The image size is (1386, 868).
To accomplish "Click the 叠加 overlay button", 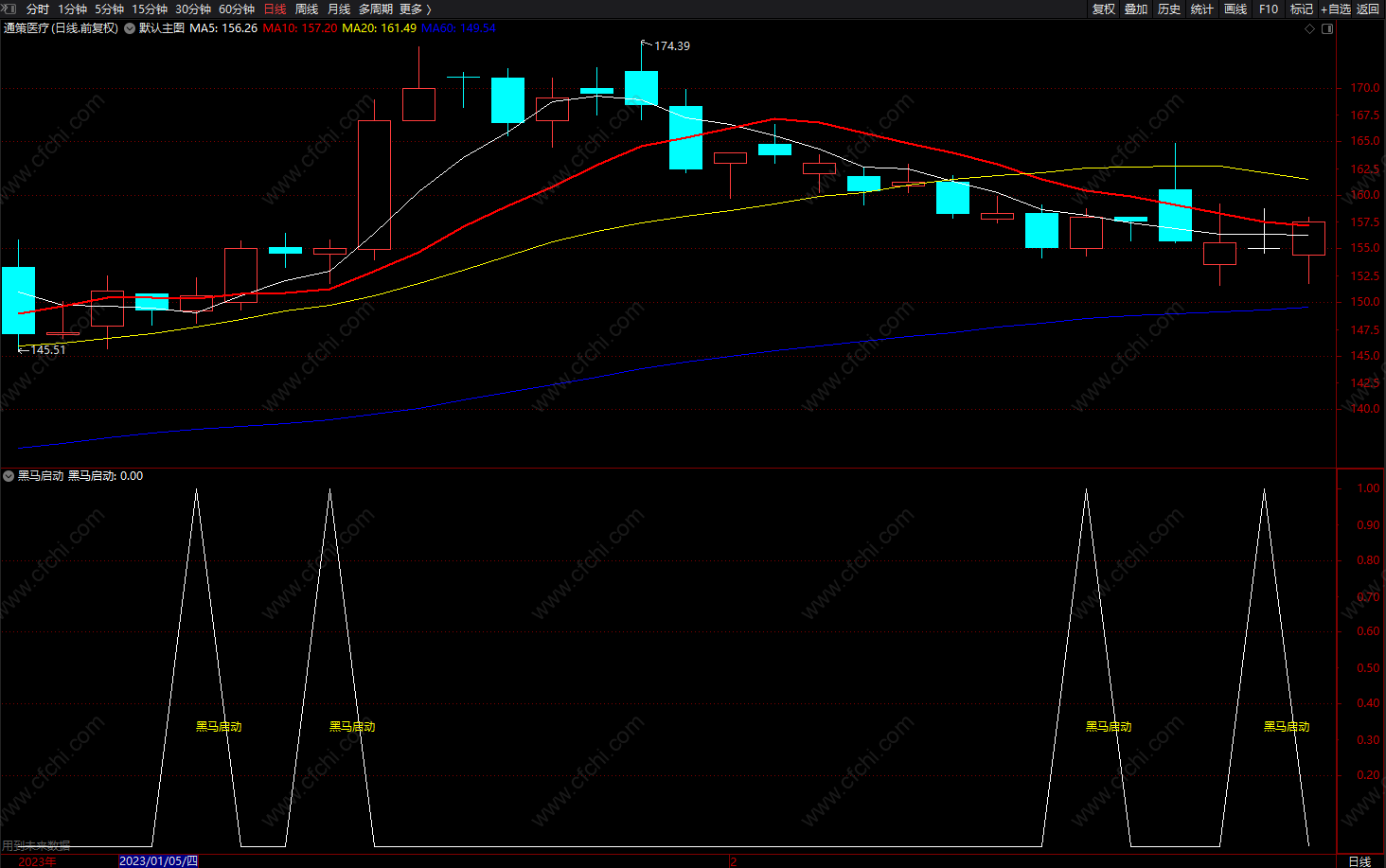I will point(1136,9).
